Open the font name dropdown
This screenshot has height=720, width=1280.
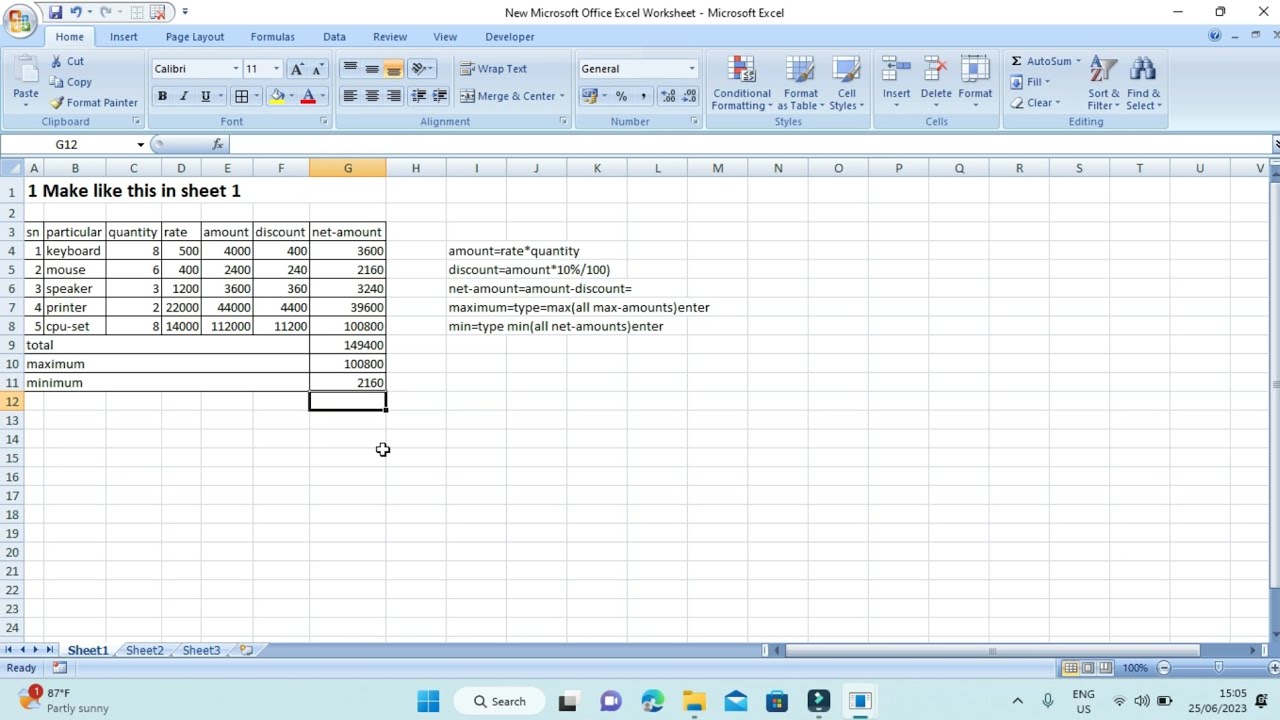(x=236, y=69)
